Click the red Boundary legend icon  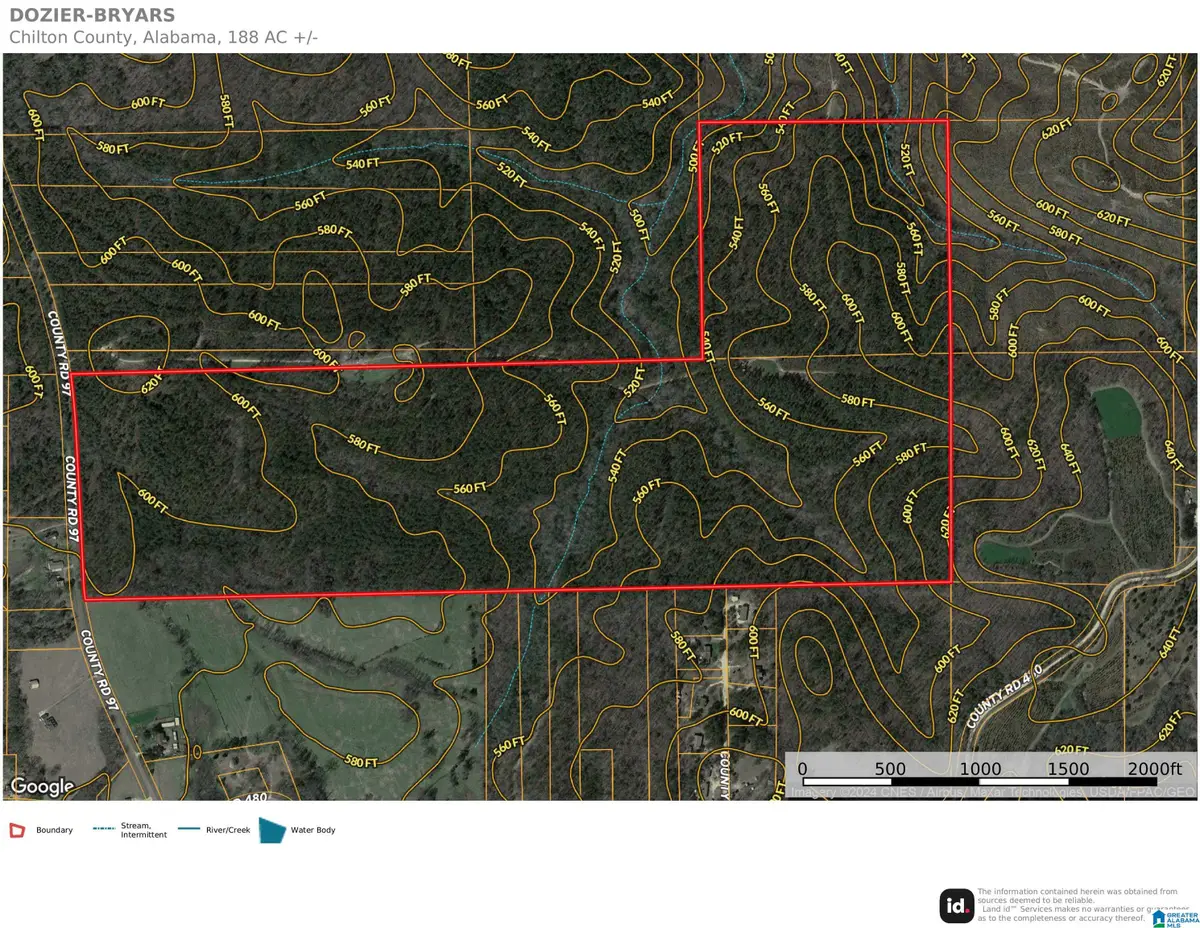[17, 829]
